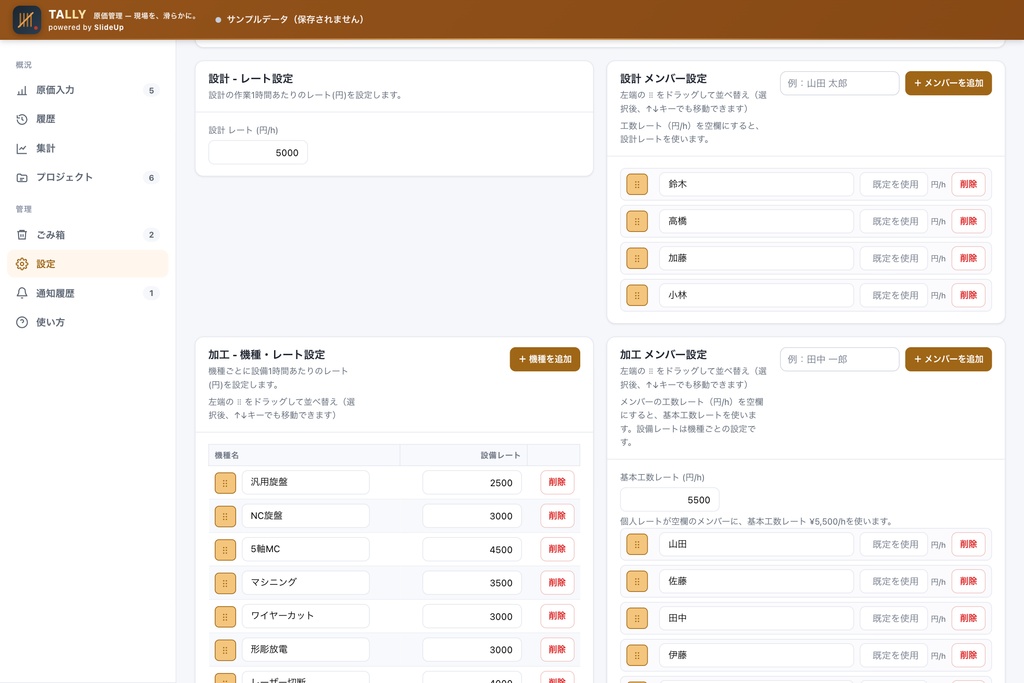Click the 通知履歴 bell icon

22,293
